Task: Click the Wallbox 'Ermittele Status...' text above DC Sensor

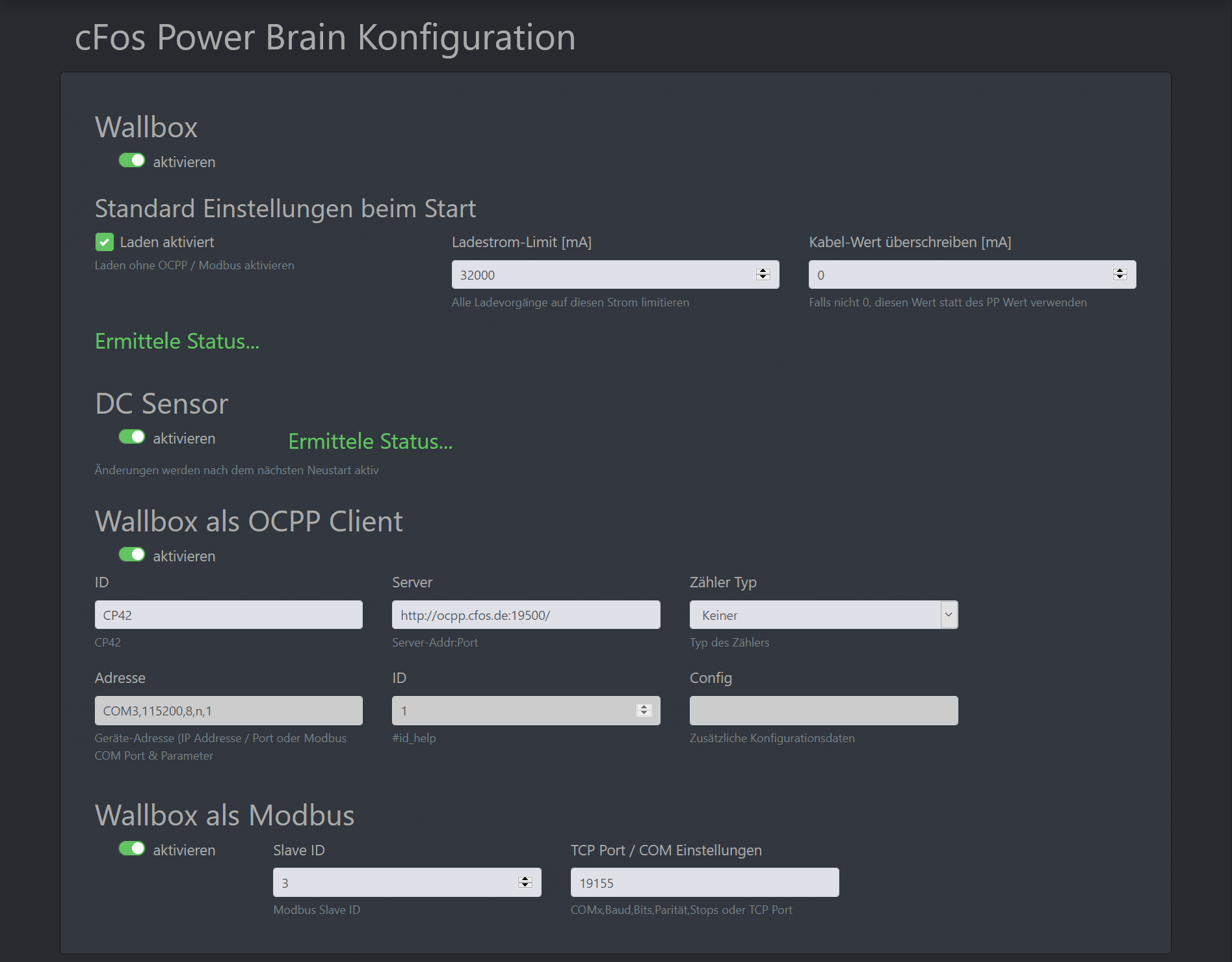Action: (177, 341)
